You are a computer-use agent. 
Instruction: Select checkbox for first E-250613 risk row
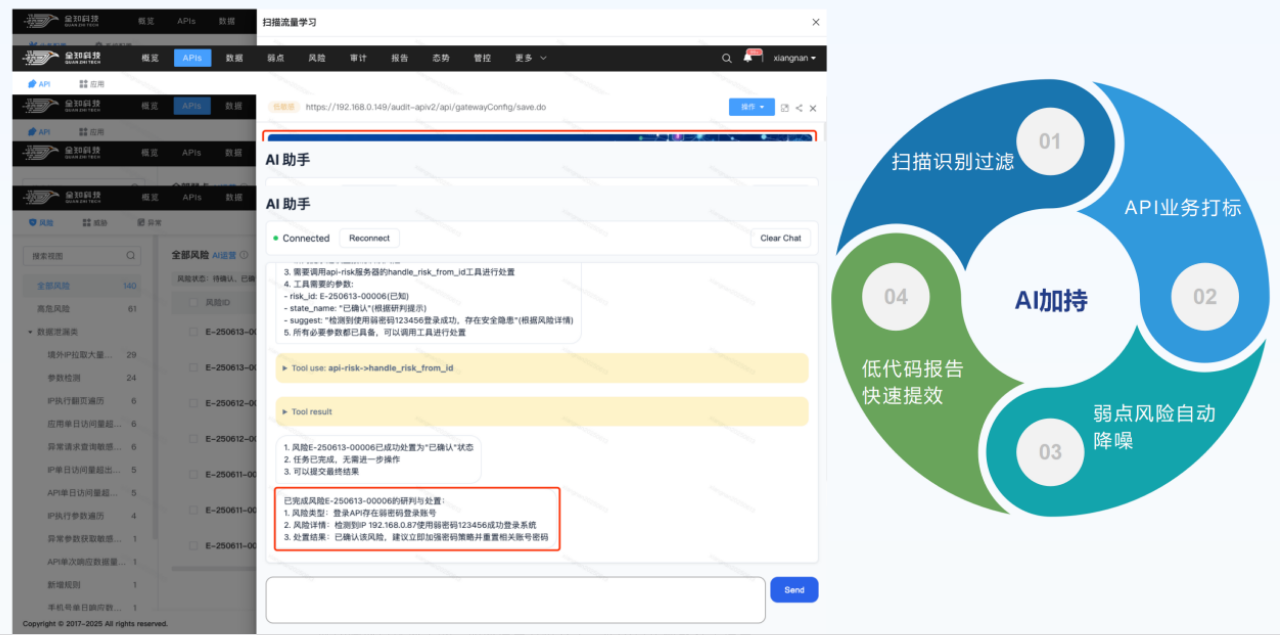coord(192,331)
